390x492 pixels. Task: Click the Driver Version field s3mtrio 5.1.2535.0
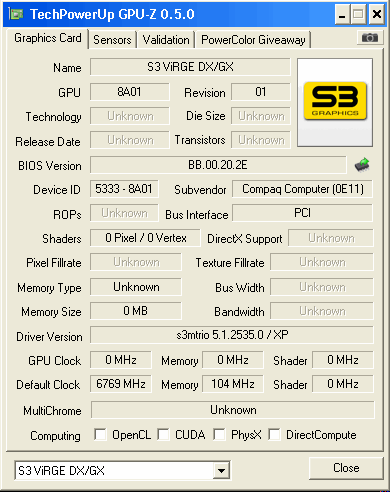tap(232, 335)
